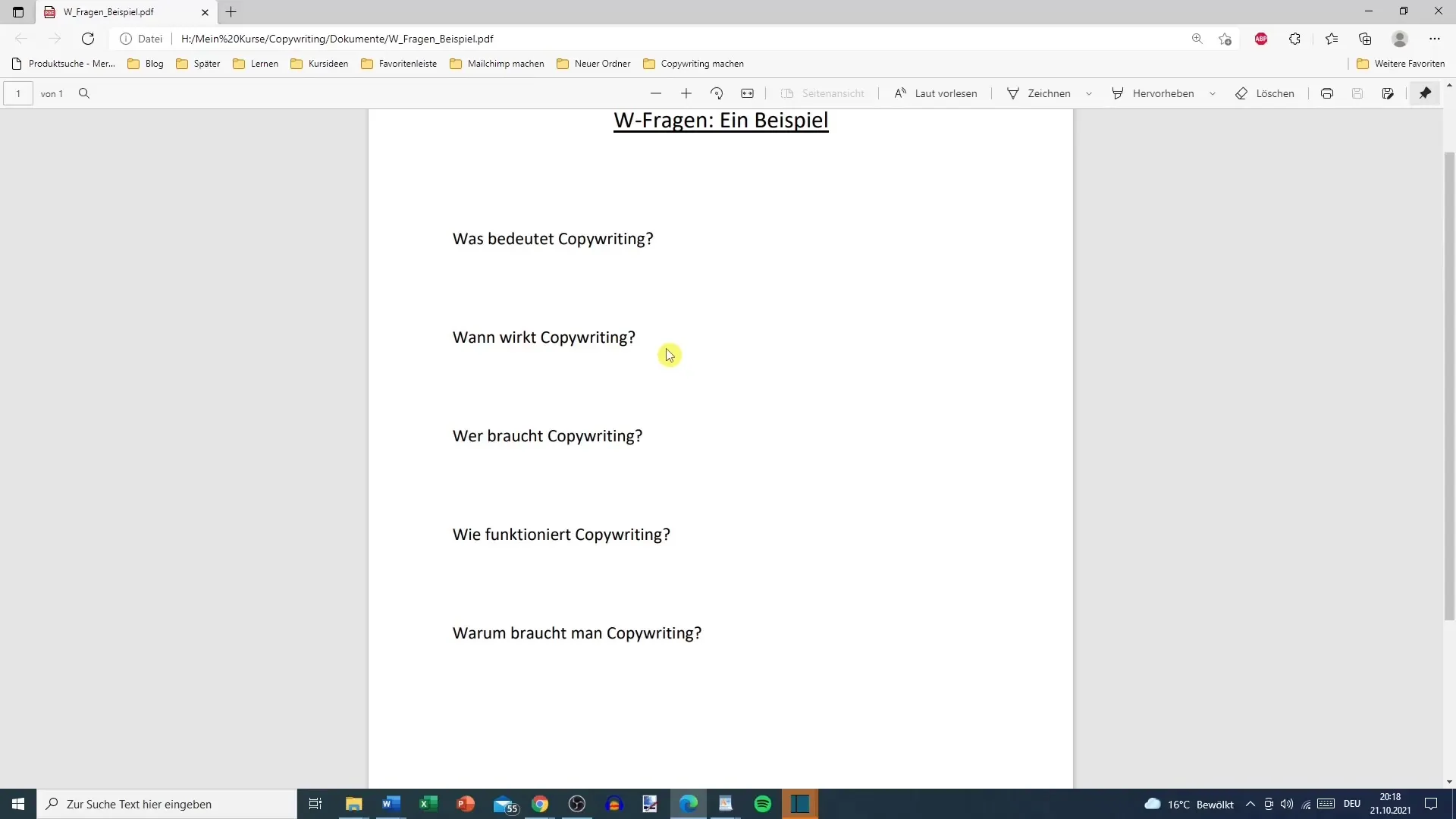Start Laut vorlesen read aloud
Image resolution: width=1456 pixels, height=819 pixels.
pyautogui.click(x=936, y=93)
